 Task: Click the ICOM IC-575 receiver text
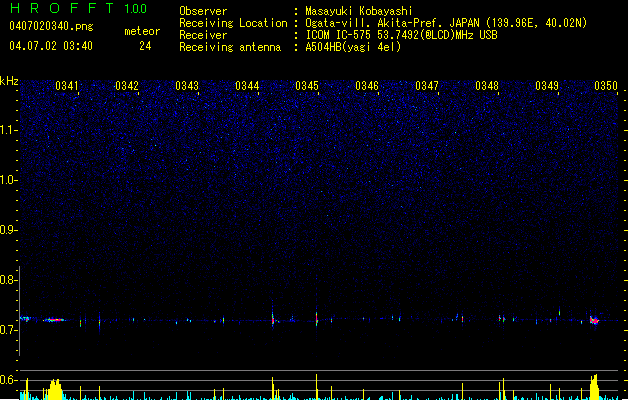[401, 35]
